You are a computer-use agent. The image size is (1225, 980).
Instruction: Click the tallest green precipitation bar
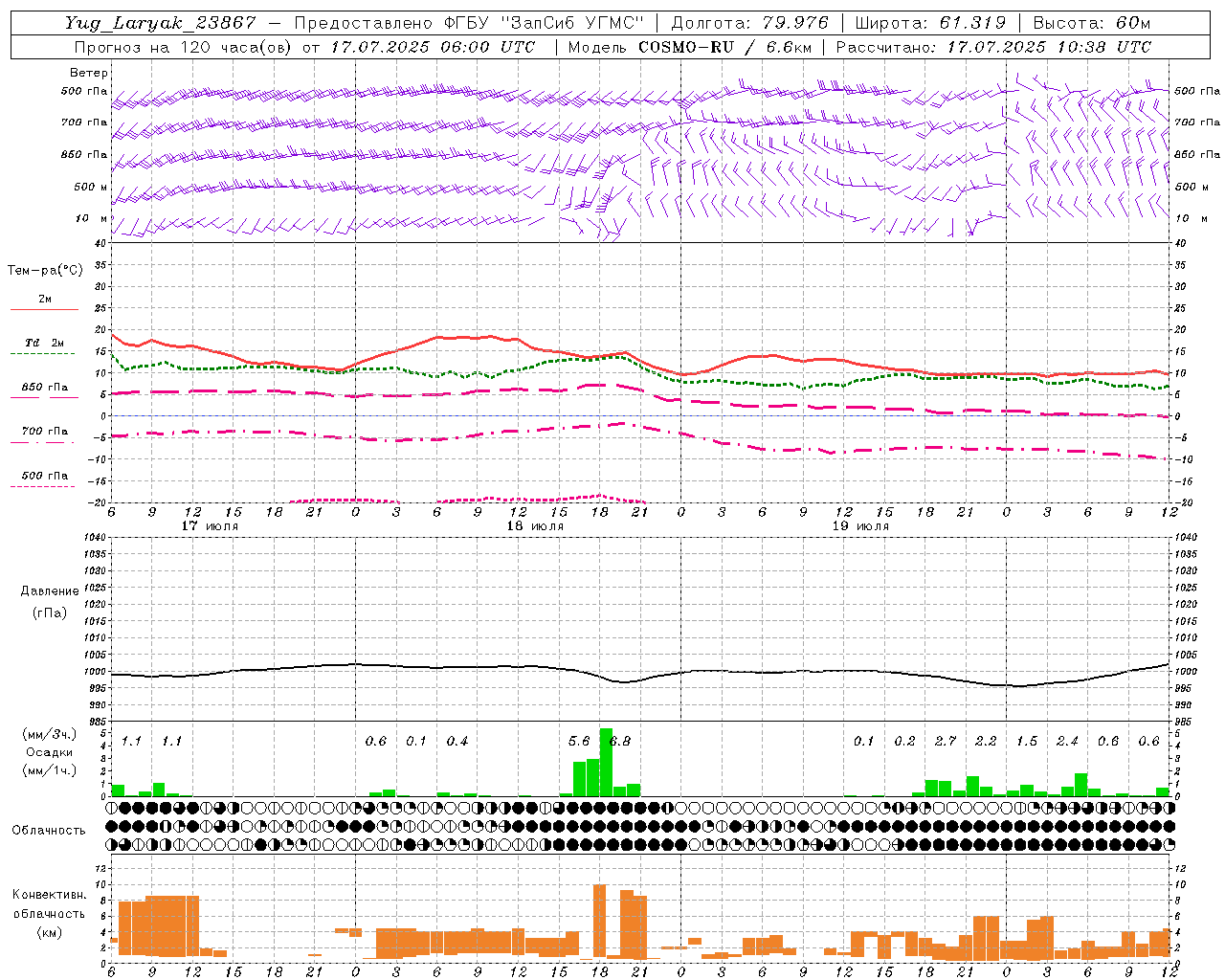[x=606, y=763]
